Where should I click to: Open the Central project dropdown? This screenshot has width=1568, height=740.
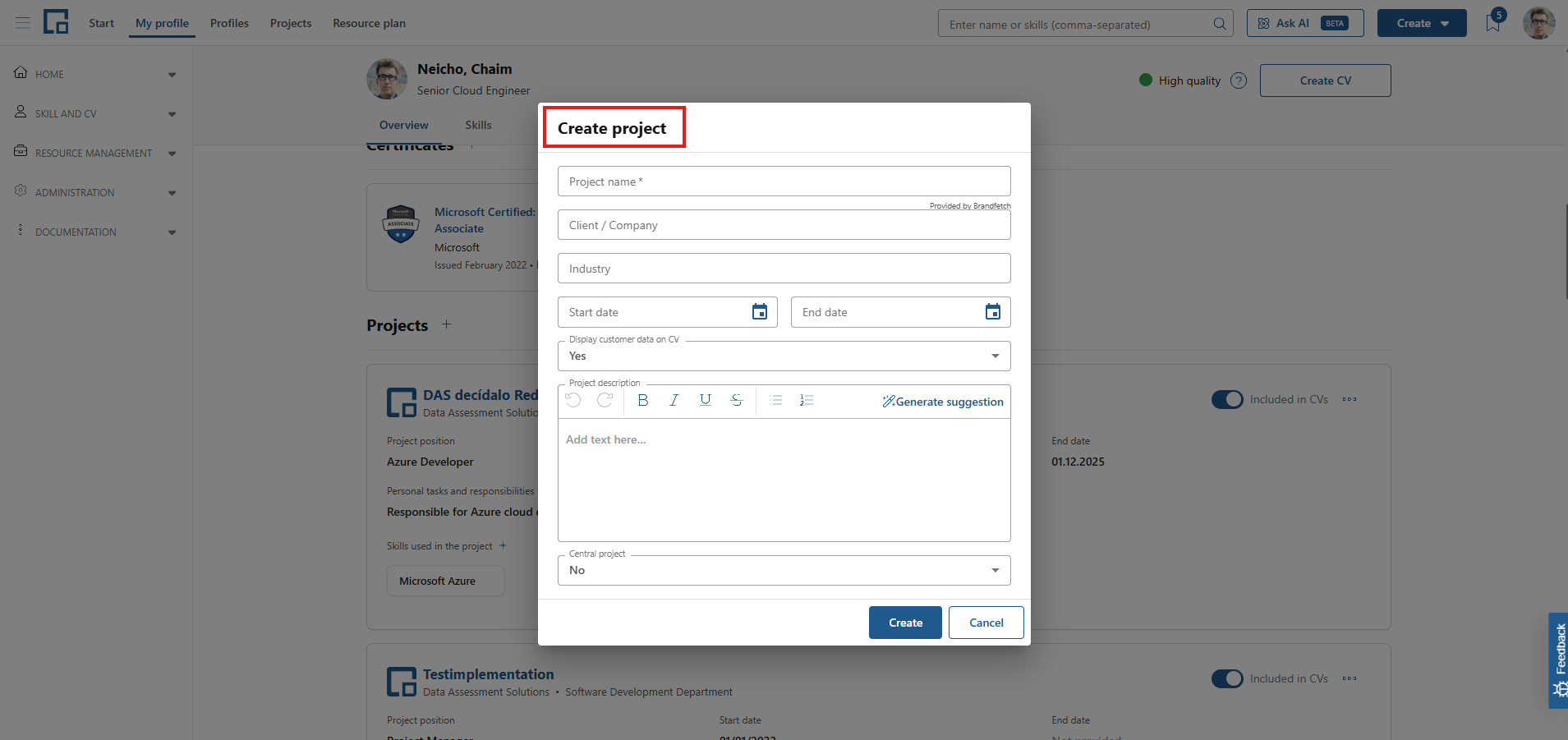[x=784, y=570]
